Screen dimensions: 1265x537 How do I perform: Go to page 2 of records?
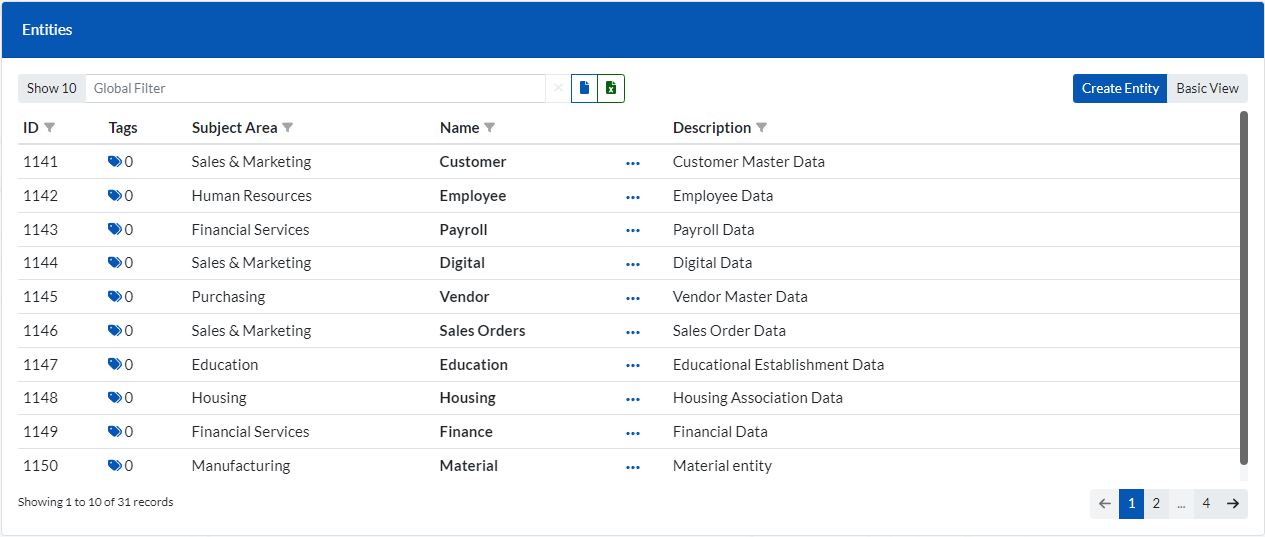click(1156, 504)
